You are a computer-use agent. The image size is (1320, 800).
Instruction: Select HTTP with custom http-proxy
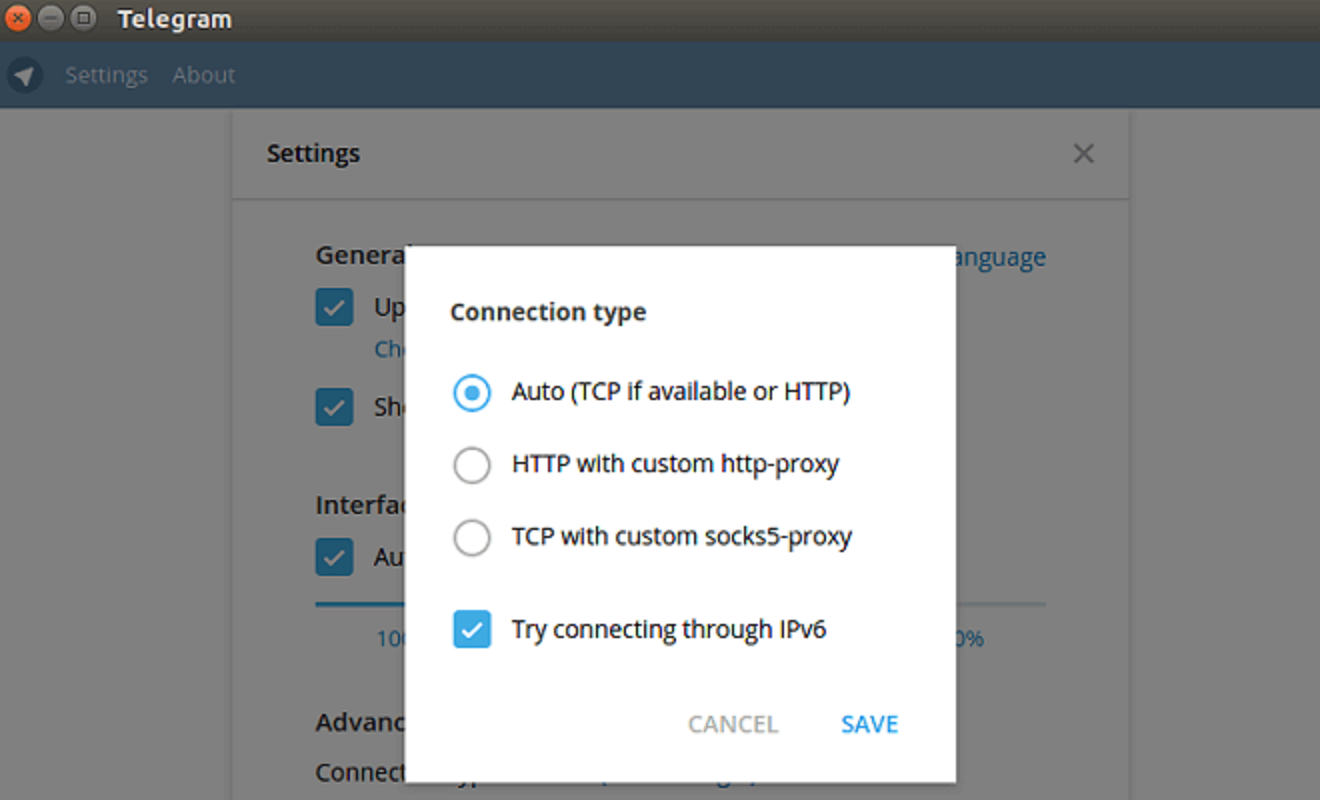tap(471, 464)
